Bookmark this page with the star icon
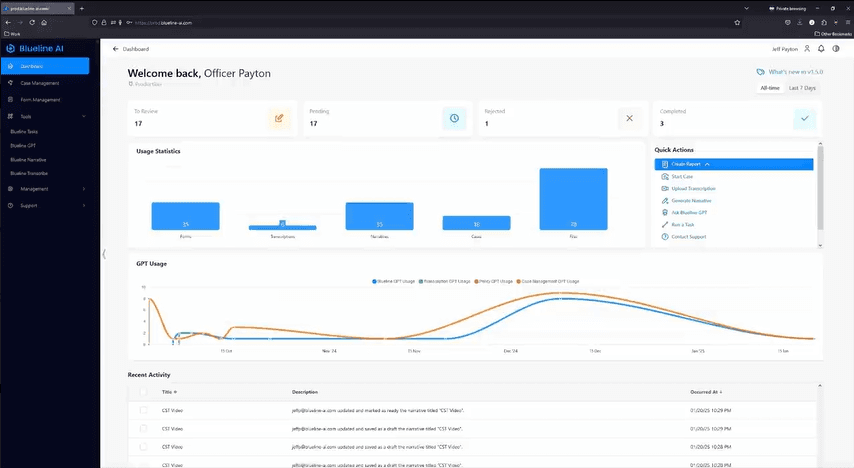The image size is (854, 468). [737, 21]
